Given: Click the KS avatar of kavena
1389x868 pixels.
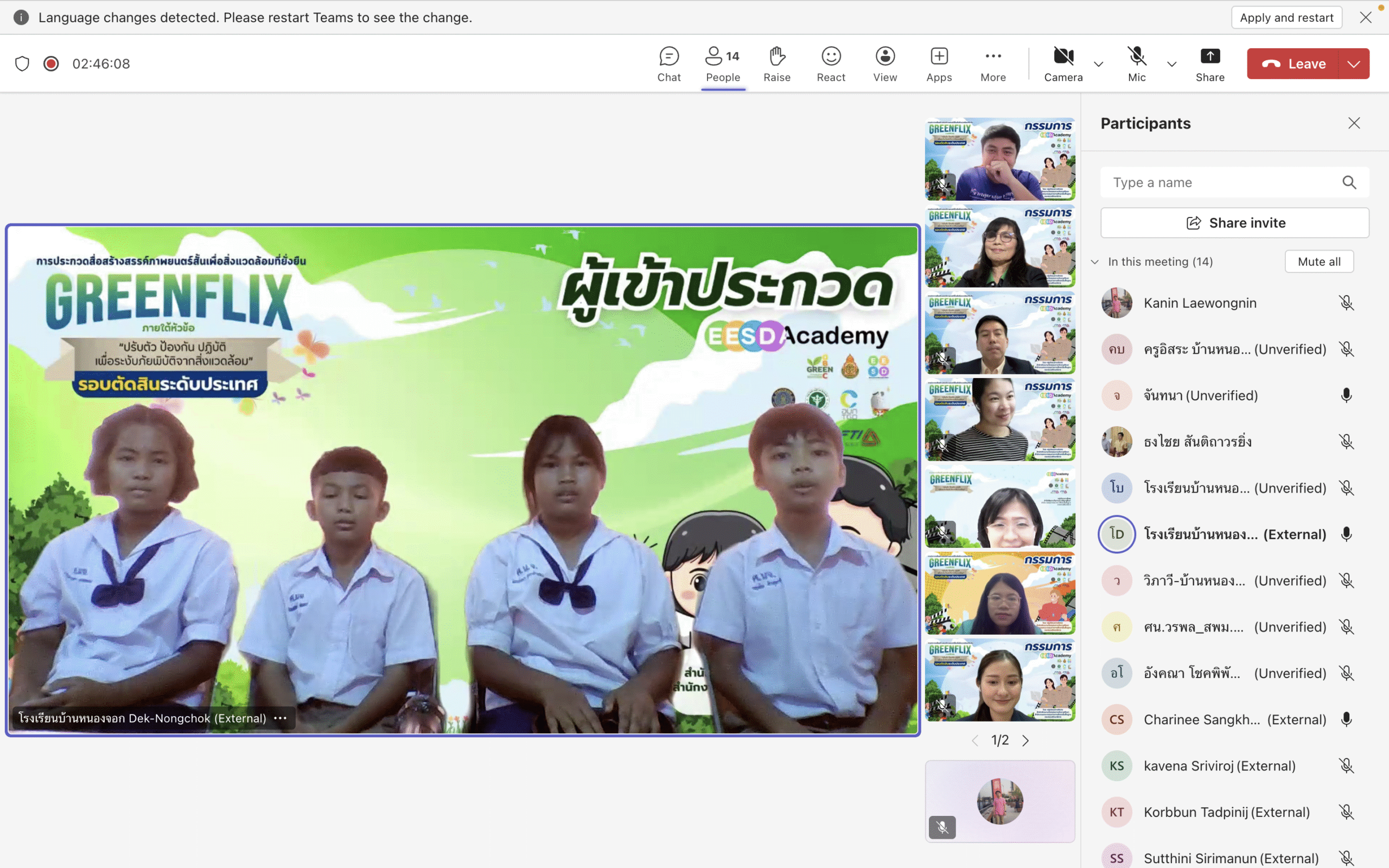Looking at the screenshot, I should tap(1117, 766).
